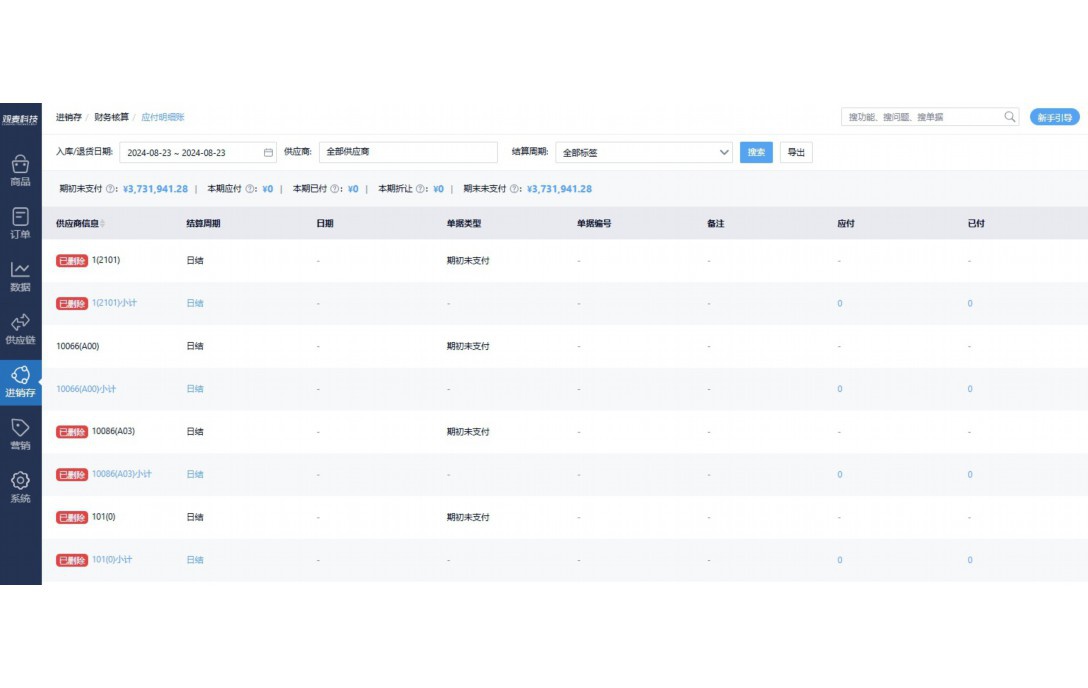Viewport: 1088px width, 688px height.
Task: Navigate to 进销存 in the breadcrumb
Action: pyautogui.click(x=69, y=117)
